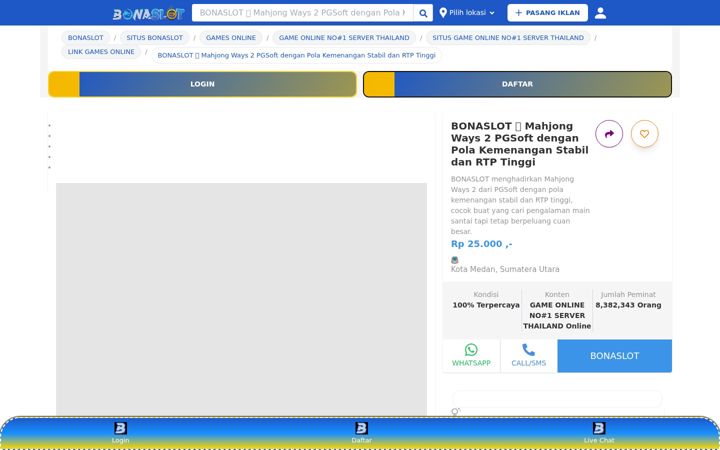
Task: Expand the Pilih lokasi dropdown
Action: 467,13
